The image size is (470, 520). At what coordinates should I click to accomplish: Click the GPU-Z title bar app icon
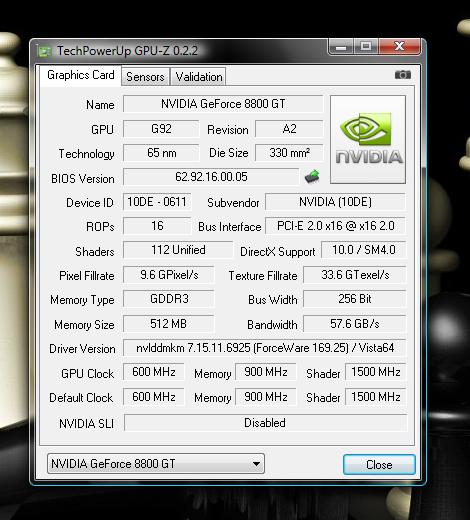point(45,51)
